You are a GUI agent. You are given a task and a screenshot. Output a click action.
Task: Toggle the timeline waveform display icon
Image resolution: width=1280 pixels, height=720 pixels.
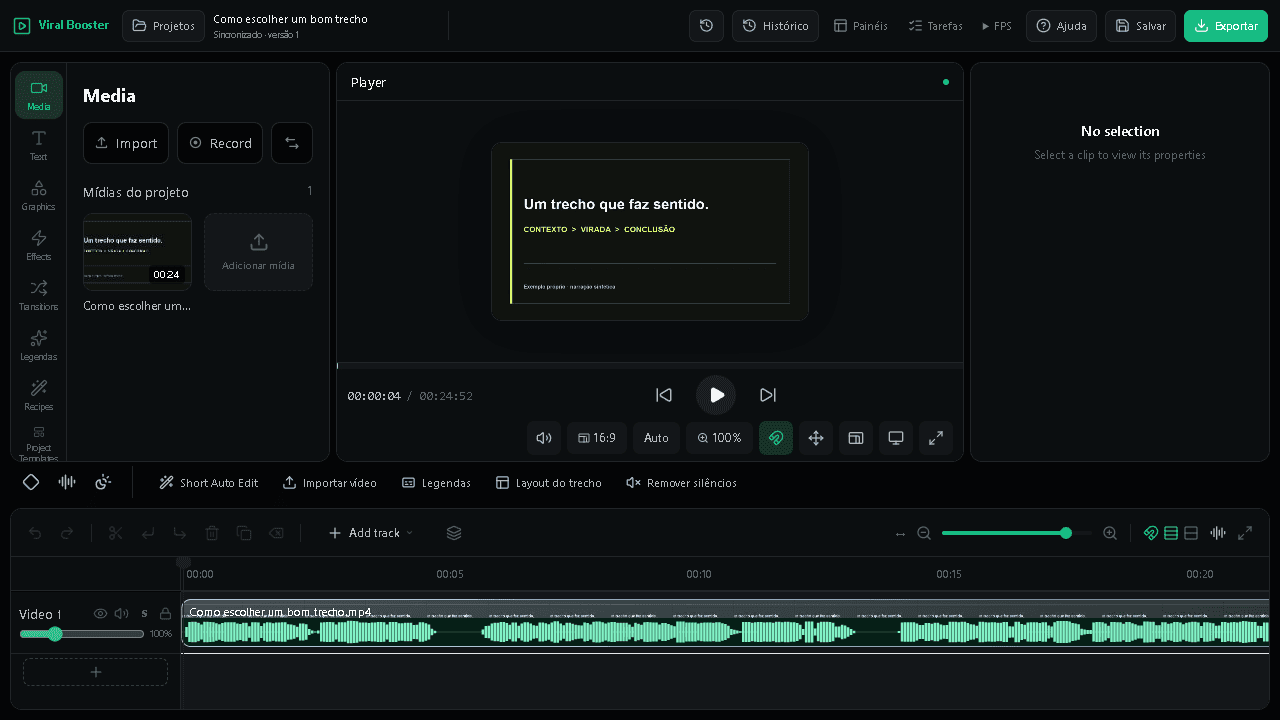1218,533
